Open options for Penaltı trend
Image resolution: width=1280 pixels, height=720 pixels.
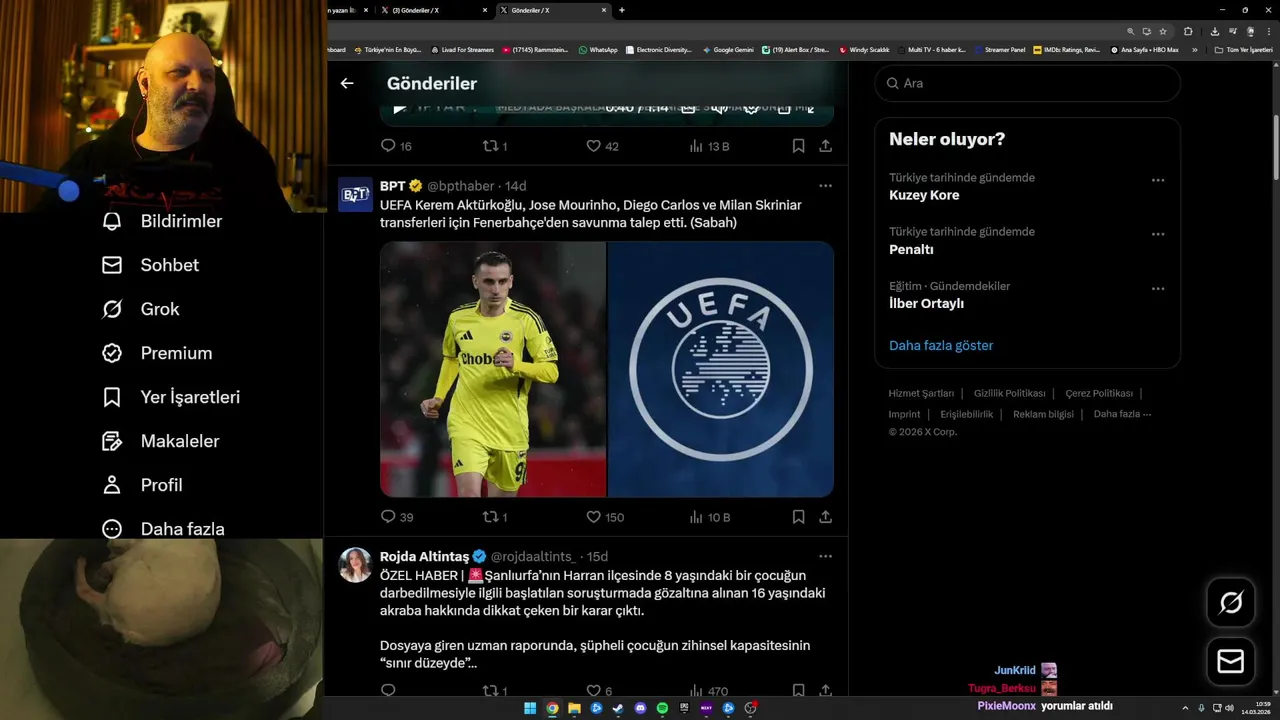[1157, 234]
